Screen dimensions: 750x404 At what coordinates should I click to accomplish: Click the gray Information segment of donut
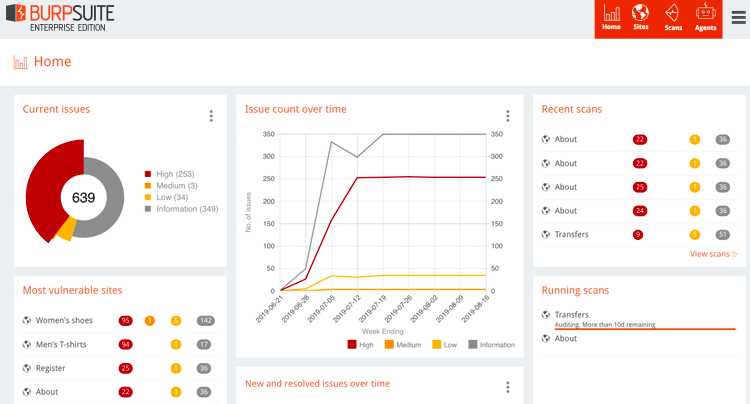[x=113, y=197]
